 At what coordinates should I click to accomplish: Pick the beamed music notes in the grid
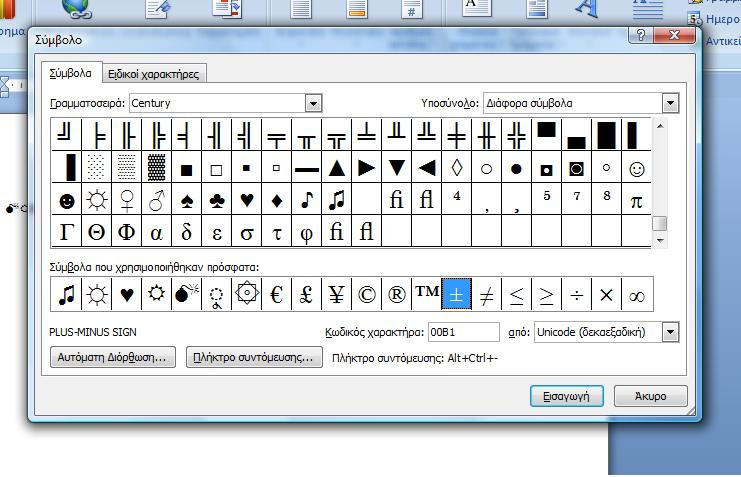click(x=336, y=201)
